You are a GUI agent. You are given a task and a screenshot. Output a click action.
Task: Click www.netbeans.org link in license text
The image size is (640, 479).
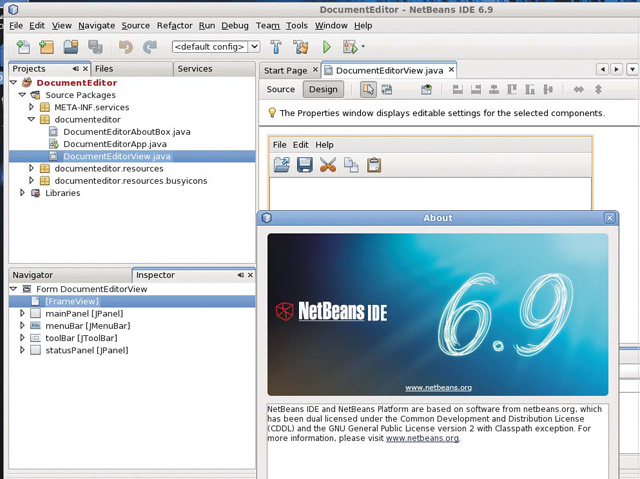[422, 438]
